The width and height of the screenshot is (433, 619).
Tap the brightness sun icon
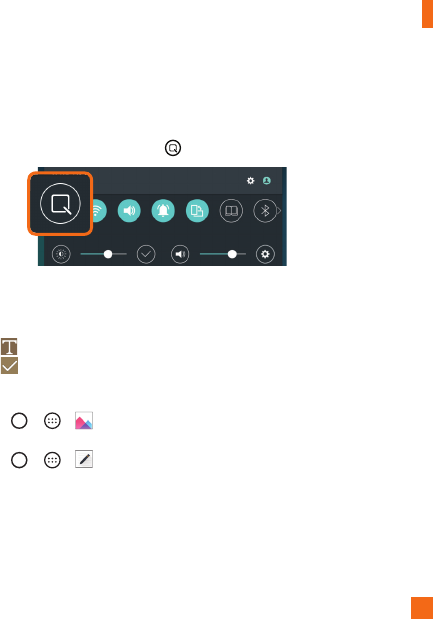61,254
